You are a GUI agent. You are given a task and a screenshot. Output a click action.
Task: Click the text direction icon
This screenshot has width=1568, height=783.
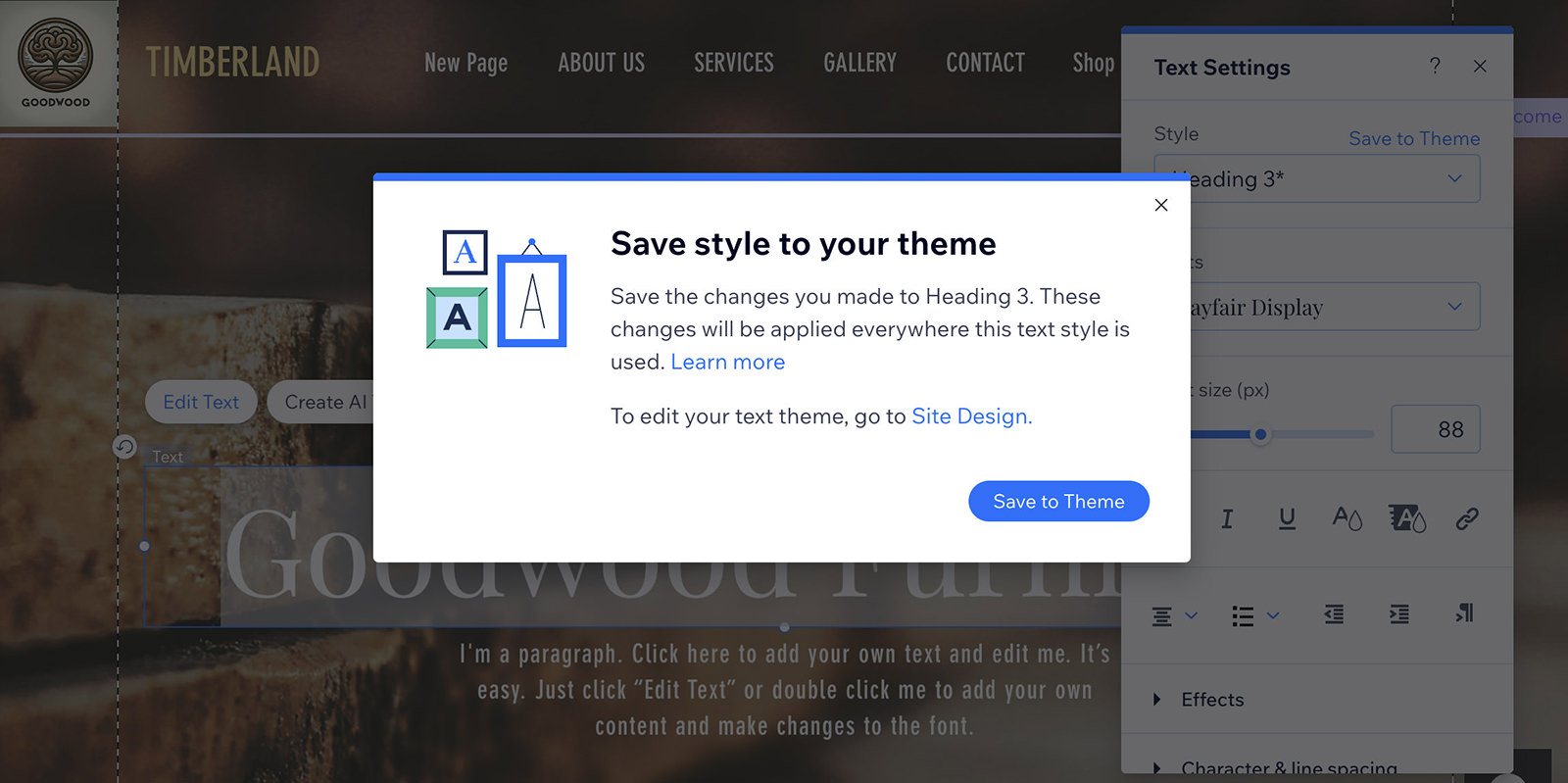coord(1465,613)
